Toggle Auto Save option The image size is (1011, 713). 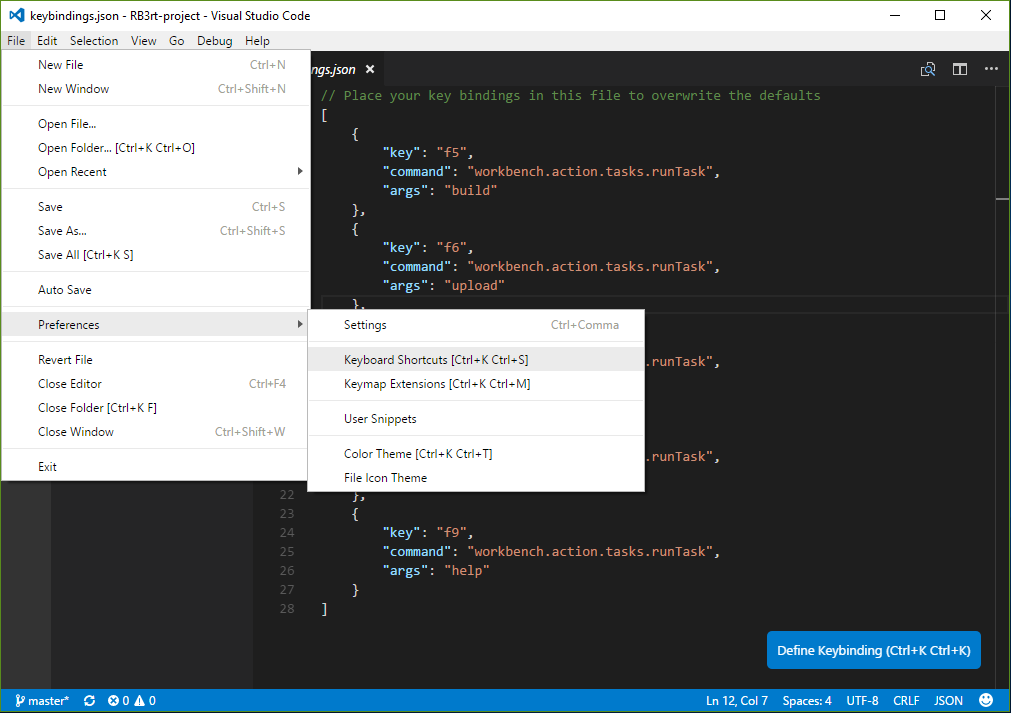(155, 289)
